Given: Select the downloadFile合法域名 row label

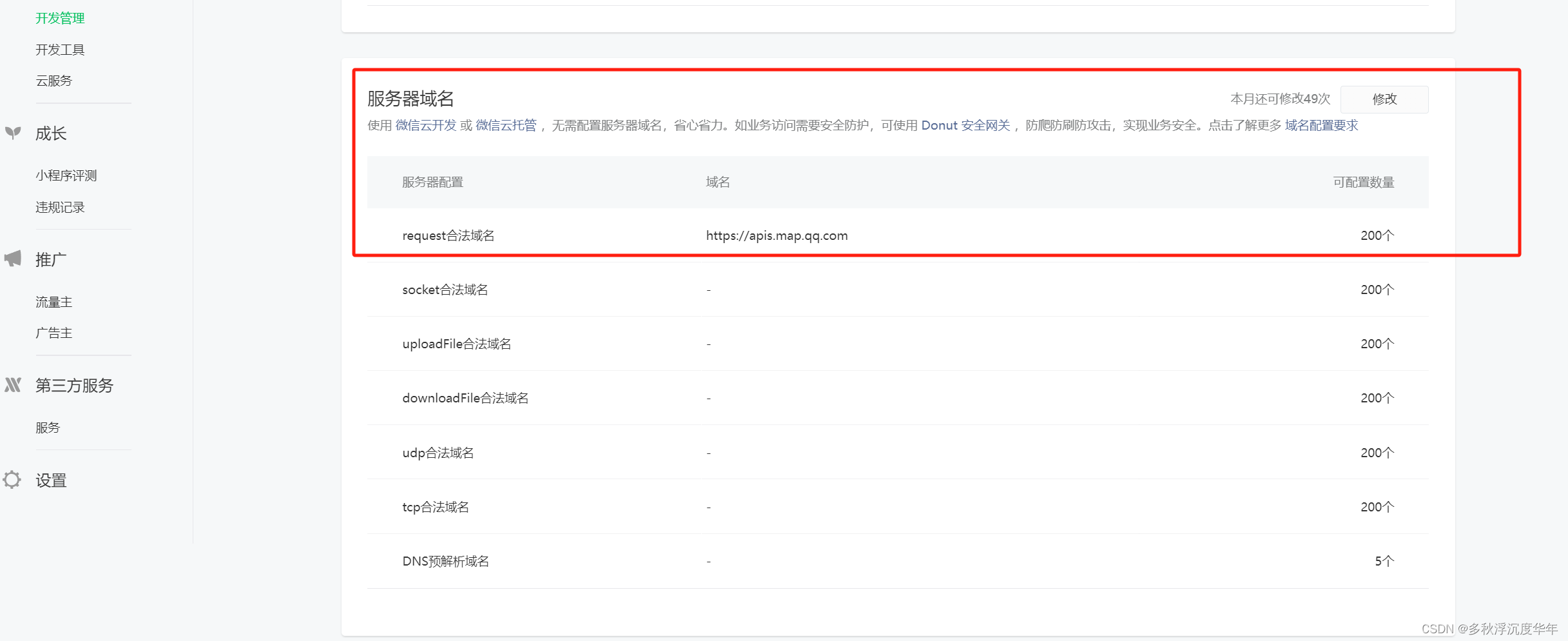Looking at the screenshot, I should coord(465,398).
